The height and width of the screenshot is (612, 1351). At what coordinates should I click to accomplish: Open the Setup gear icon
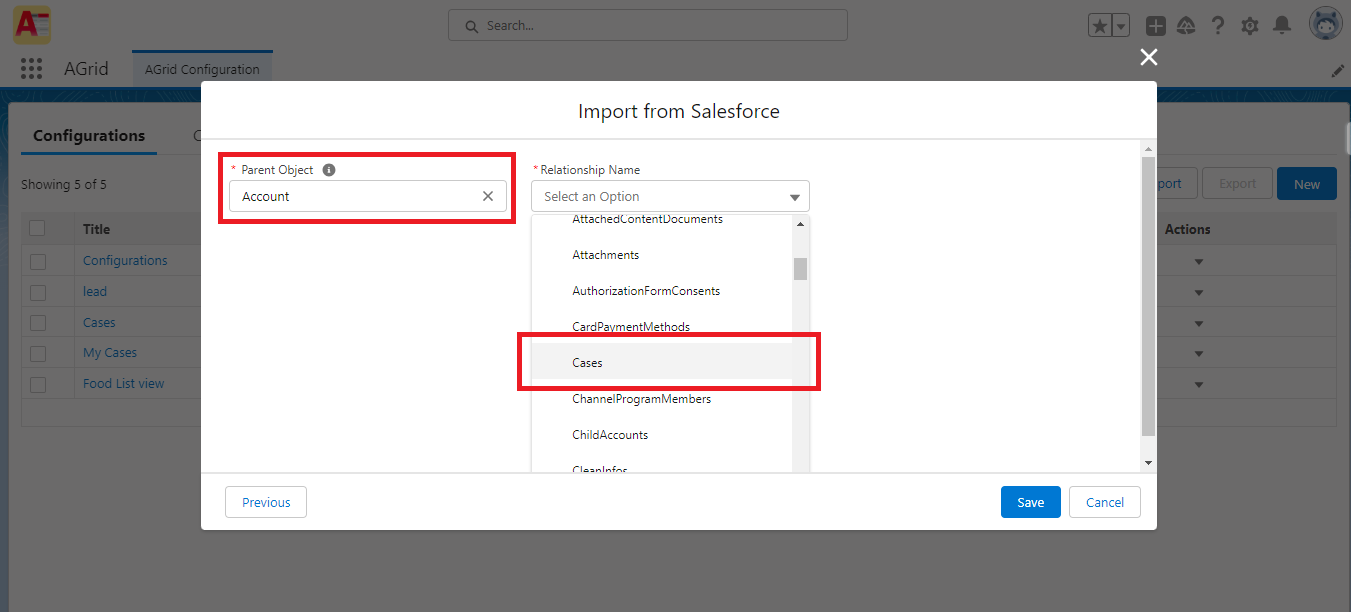tap(1249, 26)
